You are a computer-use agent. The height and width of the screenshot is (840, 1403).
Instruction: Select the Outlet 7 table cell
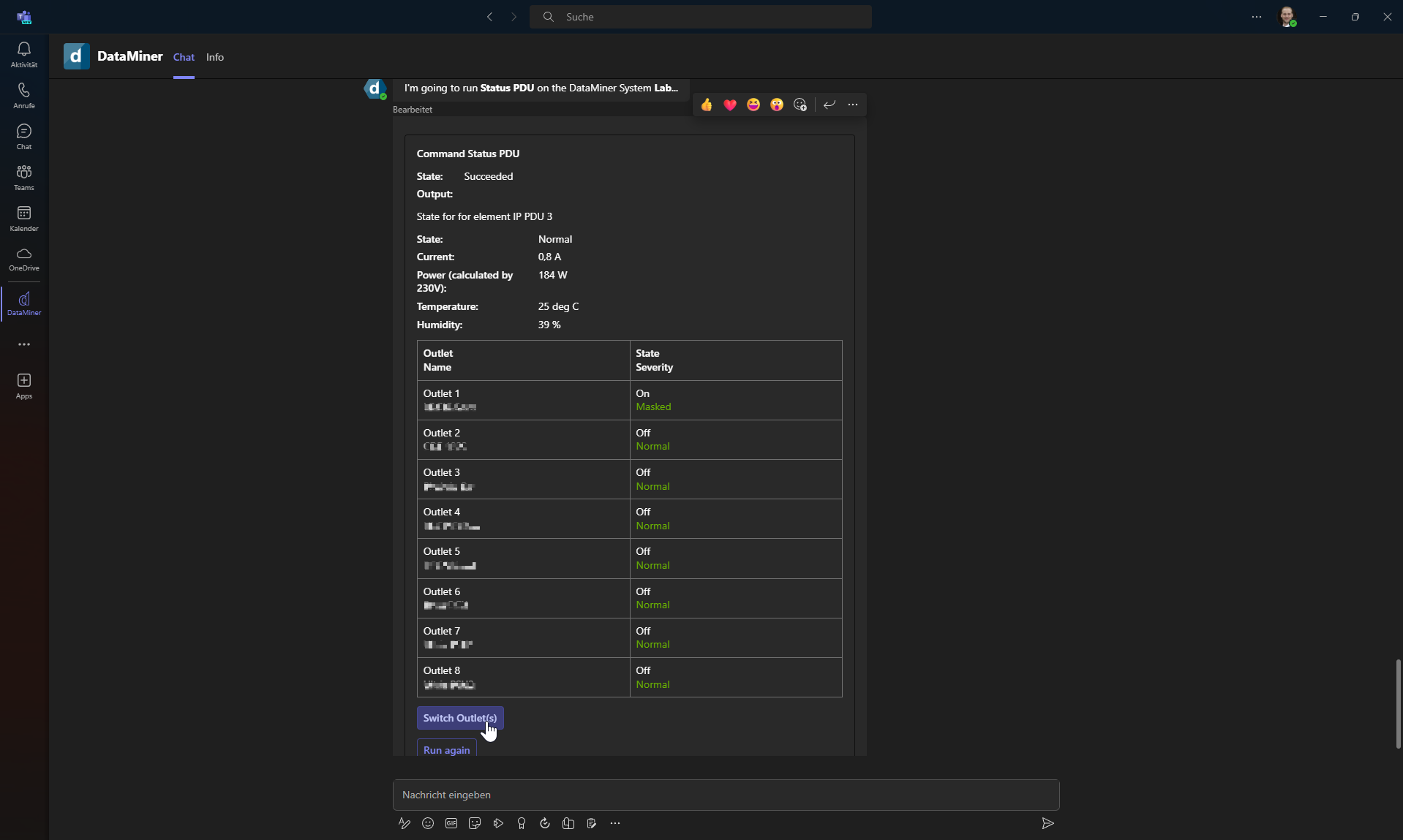523,637
